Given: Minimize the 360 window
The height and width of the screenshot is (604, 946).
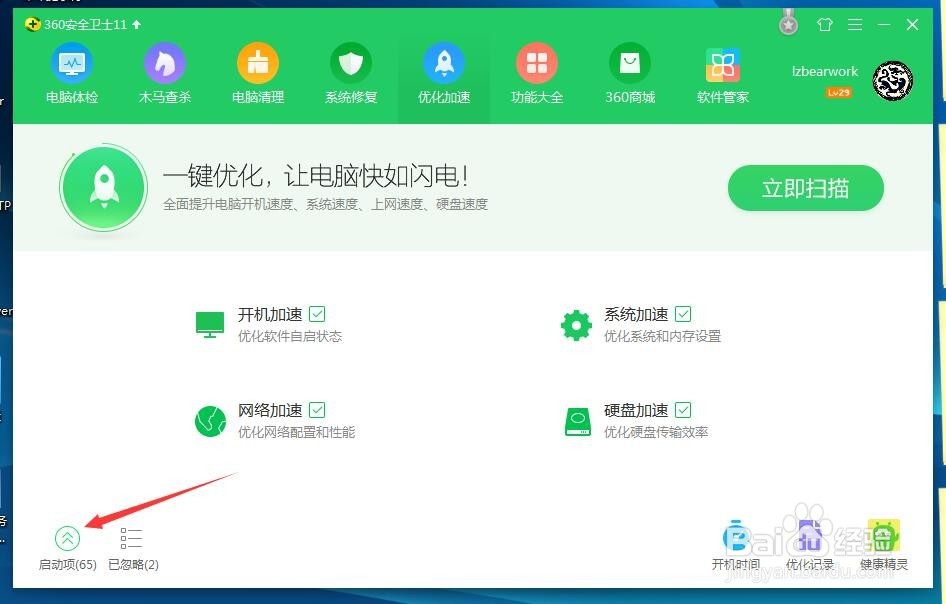Looking at the screenshot, I should click(884, 24).
